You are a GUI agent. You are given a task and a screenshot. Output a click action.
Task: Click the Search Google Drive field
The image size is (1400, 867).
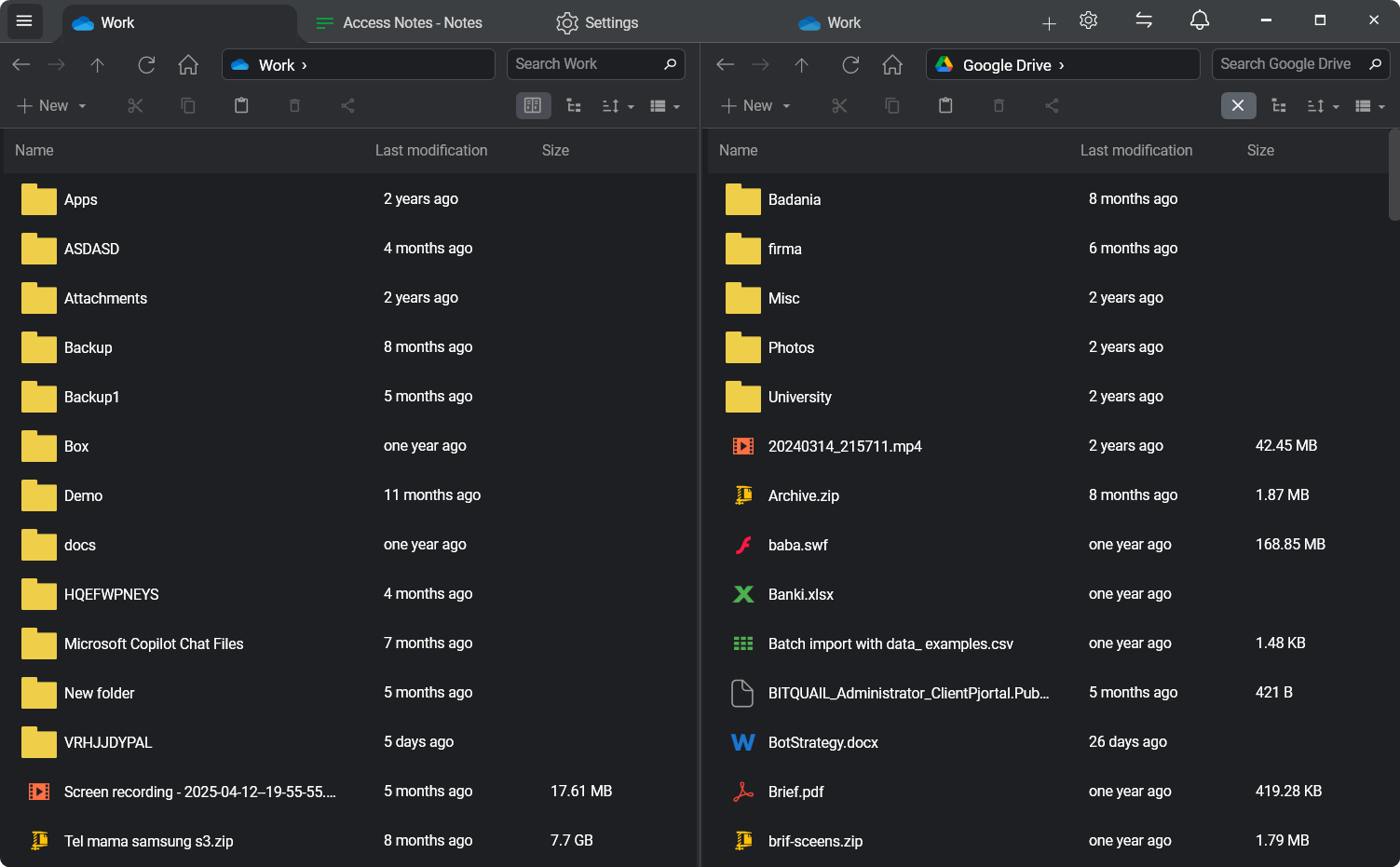click(x=1301, y=64)
